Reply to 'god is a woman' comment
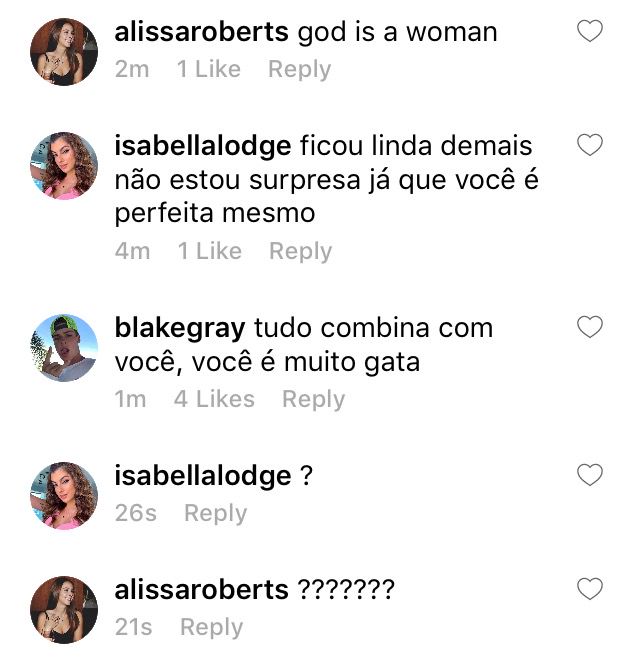 tap(300, 69)
